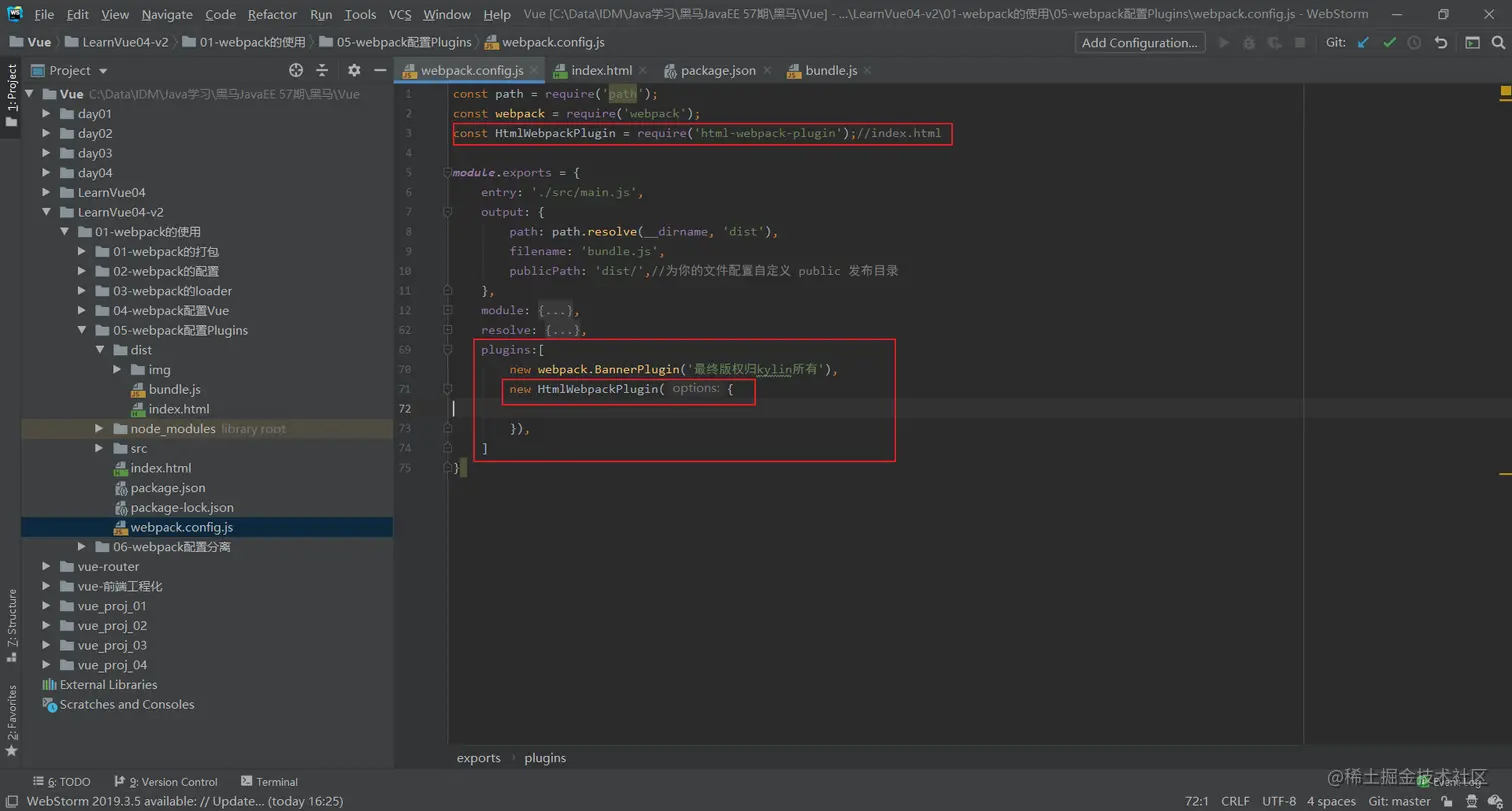This screenshot has width=1512, height=811.
Task: Click the Run triangle icon
Action: 1224,43
